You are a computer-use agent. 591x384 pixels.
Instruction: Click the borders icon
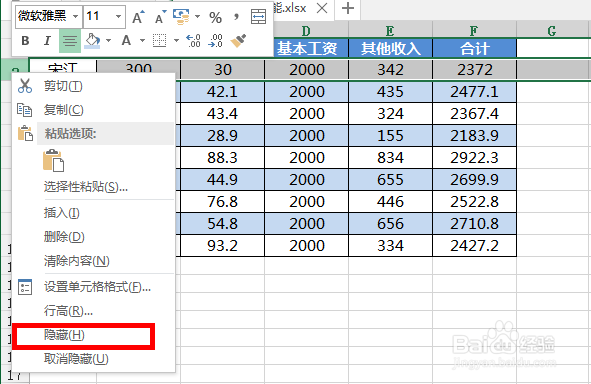(x=159, y=40)
